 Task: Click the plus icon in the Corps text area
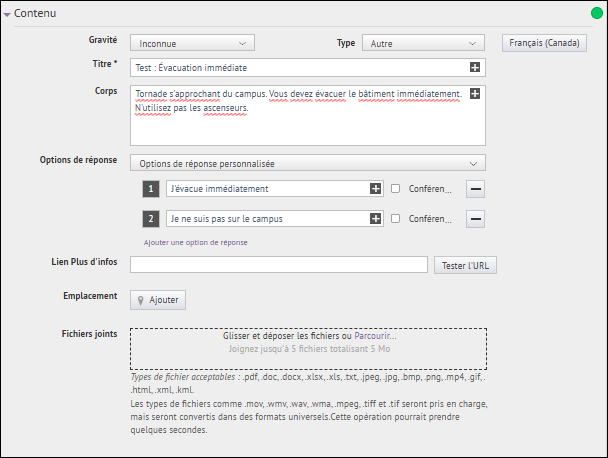[x=475, y=94]
